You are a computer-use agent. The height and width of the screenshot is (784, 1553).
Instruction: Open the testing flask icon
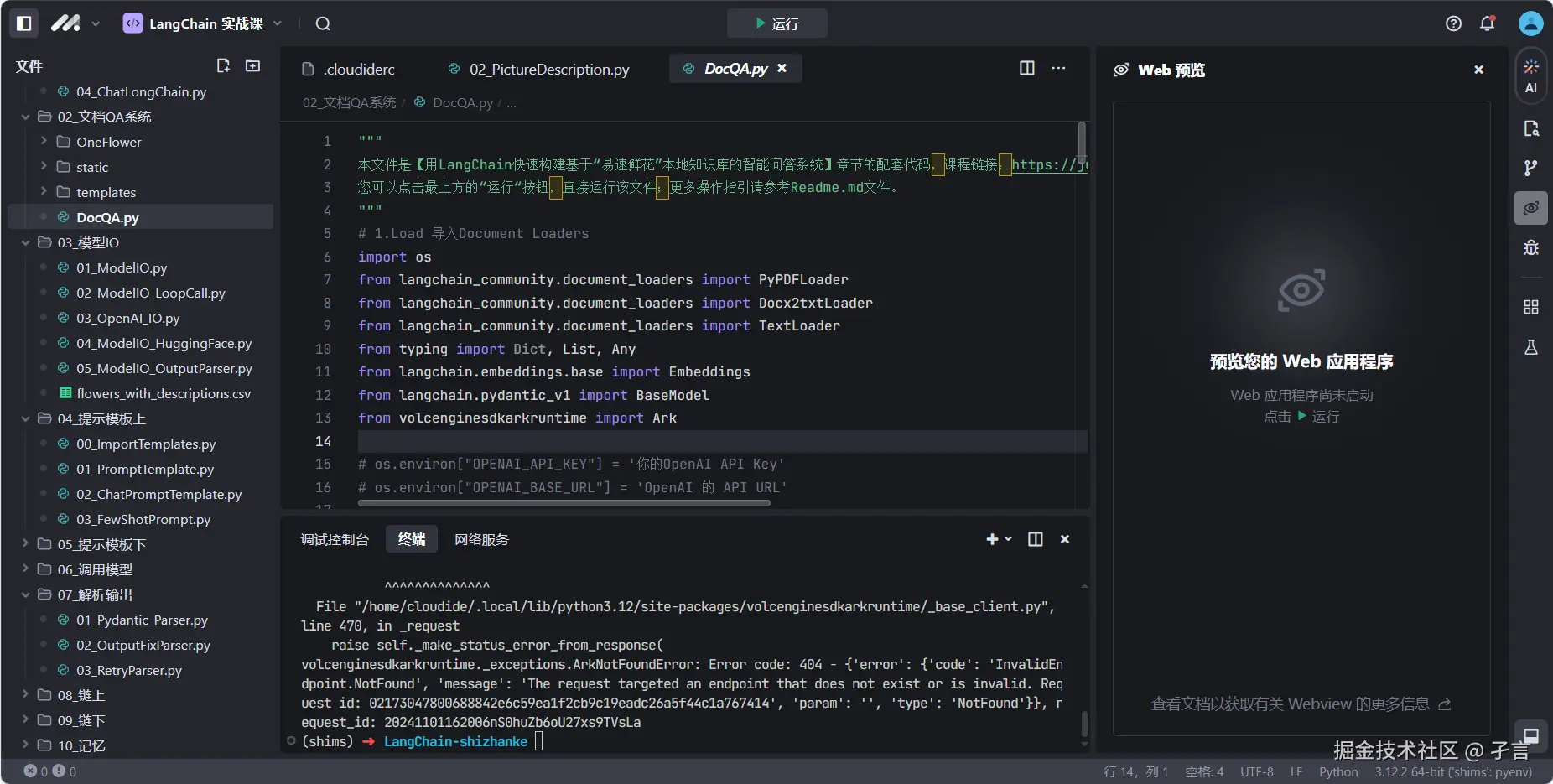(1530, 347)
